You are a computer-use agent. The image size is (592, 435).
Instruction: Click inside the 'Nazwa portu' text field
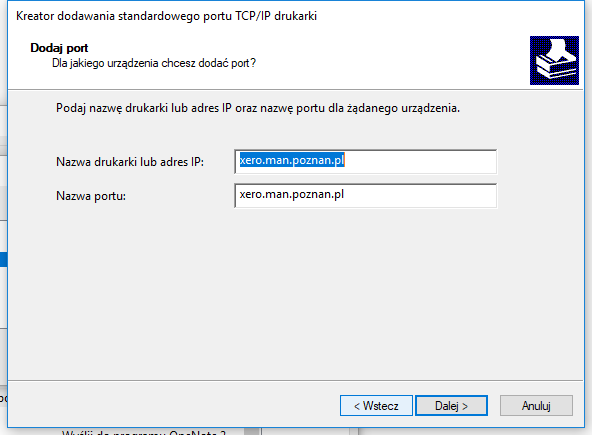(365, 196)
